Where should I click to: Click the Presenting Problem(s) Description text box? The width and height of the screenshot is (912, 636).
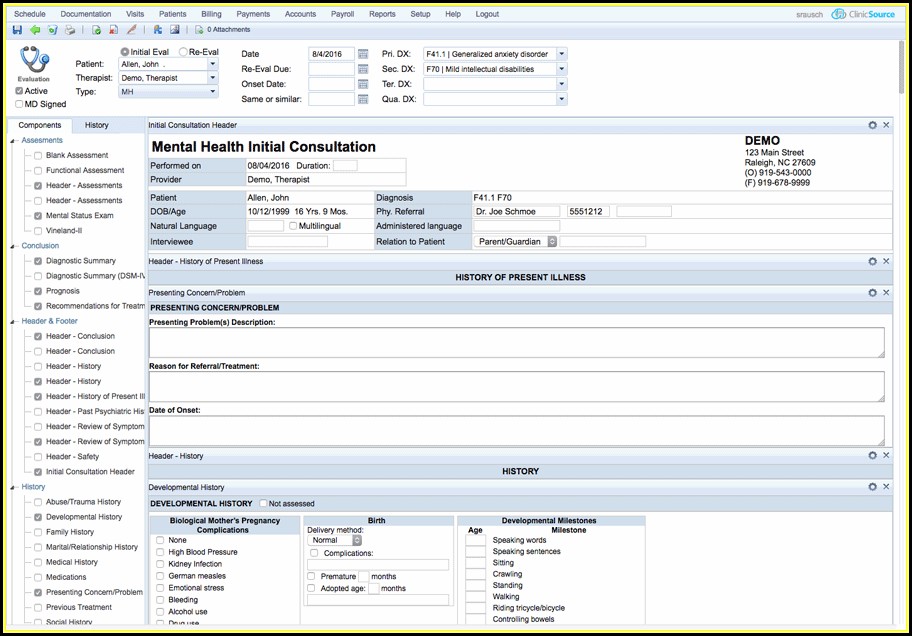point(515,342)
